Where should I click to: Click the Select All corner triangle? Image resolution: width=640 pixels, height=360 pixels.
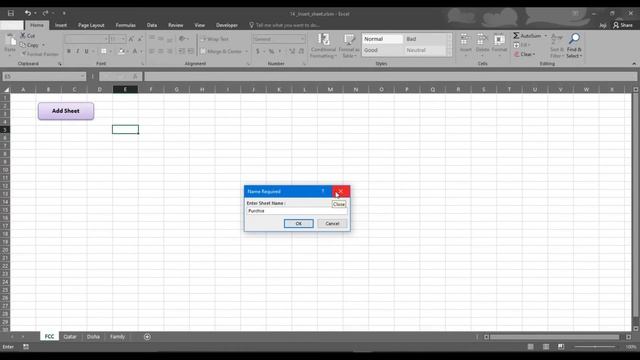pyautogui.click(x=6, y=89)
